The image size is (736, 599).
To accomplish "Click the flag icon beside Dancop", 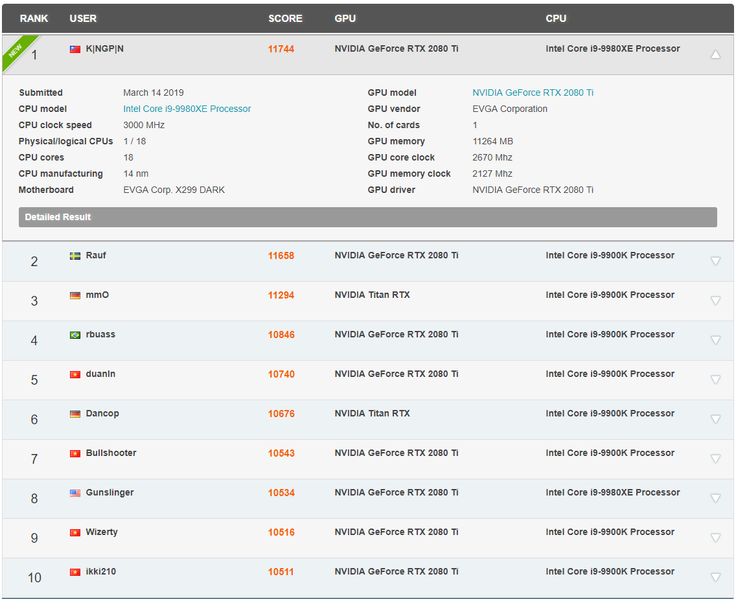I will (75, 414).
